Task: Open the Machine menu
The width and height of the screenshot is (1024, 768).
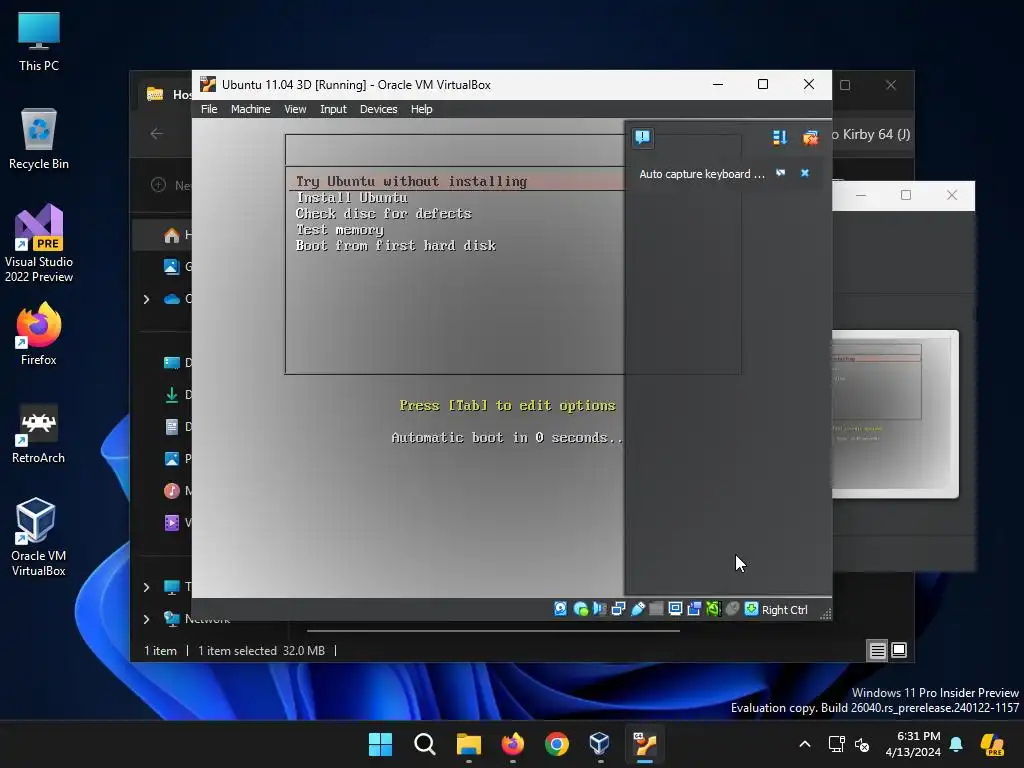Action: (x=250, y=109)
